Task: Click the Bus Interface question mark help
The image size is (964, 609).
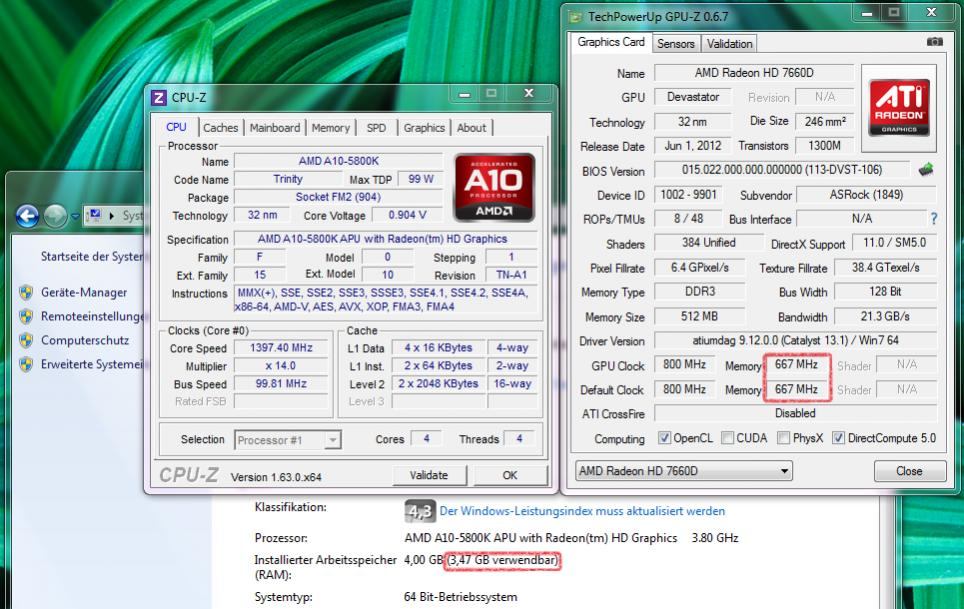Action: pos(934,219)
